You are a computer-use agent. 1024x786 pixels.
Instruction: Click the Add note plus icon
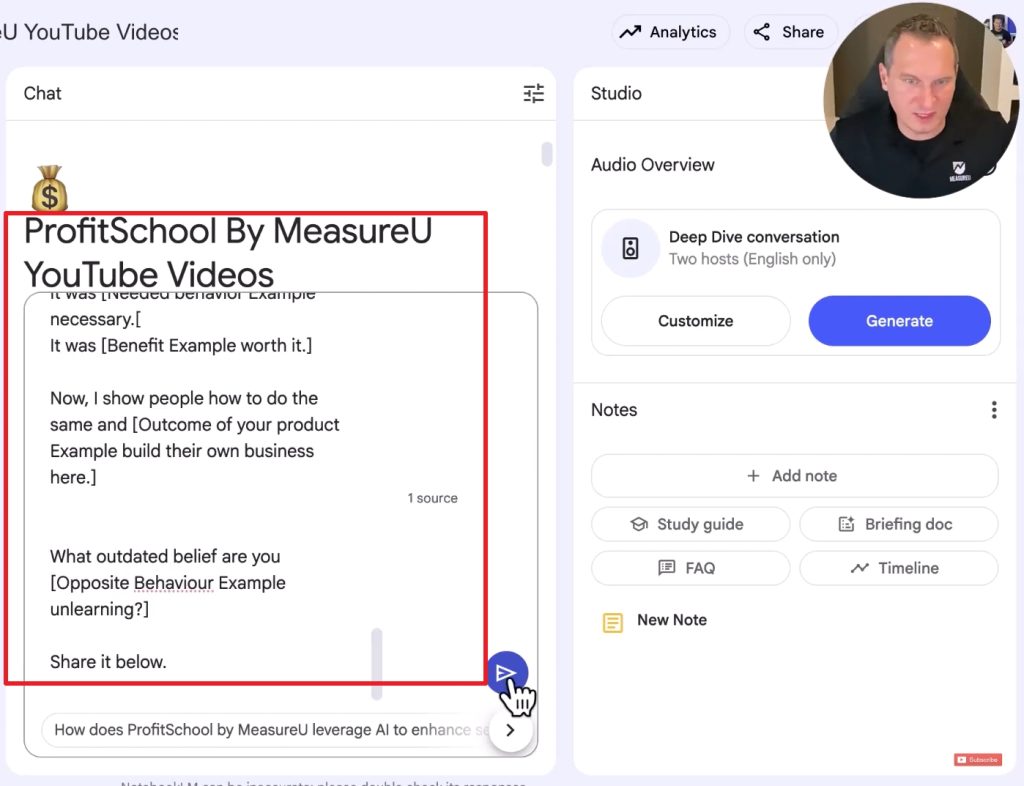(753, 476)
